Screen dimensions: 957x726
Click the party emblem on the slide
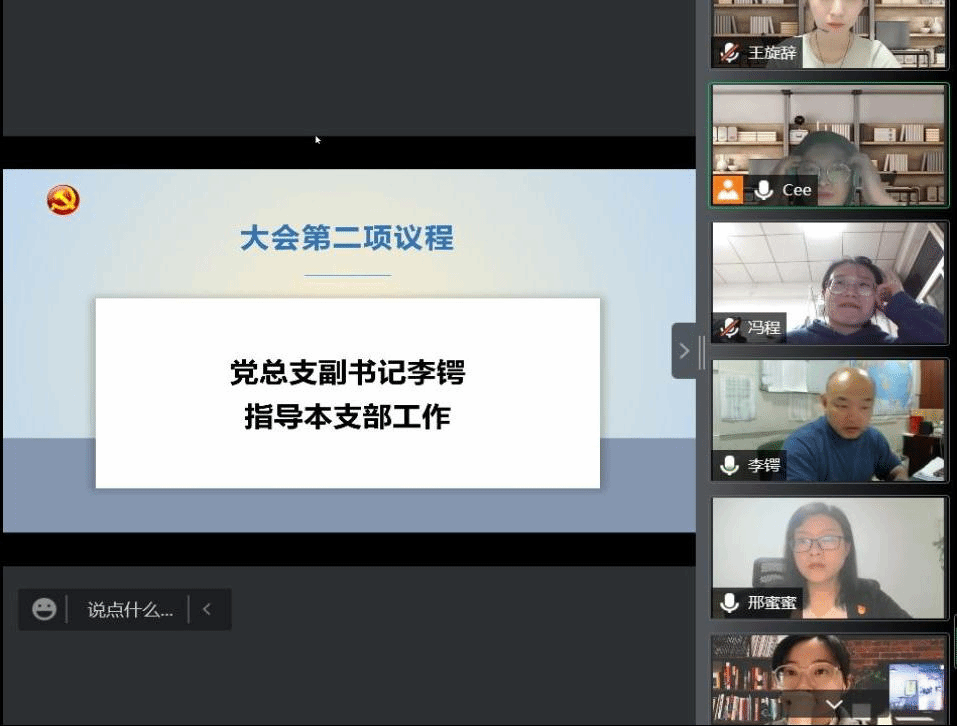tap(63, 200)
